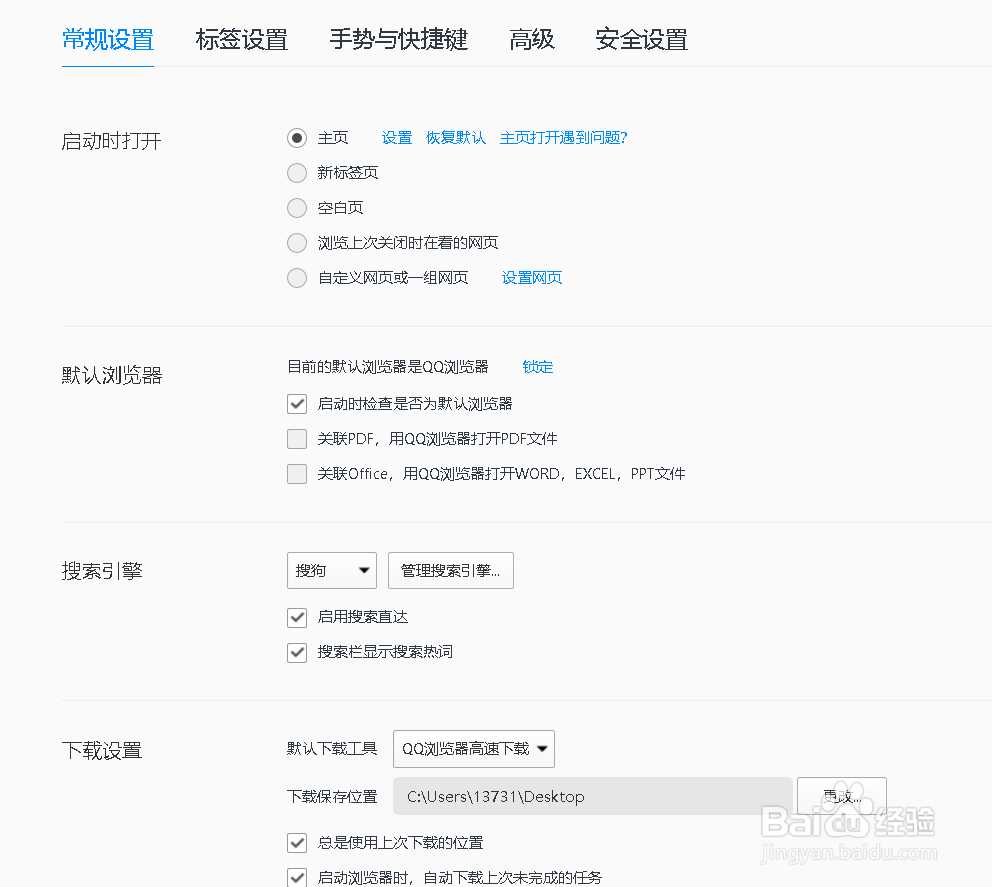Open the 搜狗 search engine dropdown
Viewport: 992px width, 887px height.
(x=331, y=570)
